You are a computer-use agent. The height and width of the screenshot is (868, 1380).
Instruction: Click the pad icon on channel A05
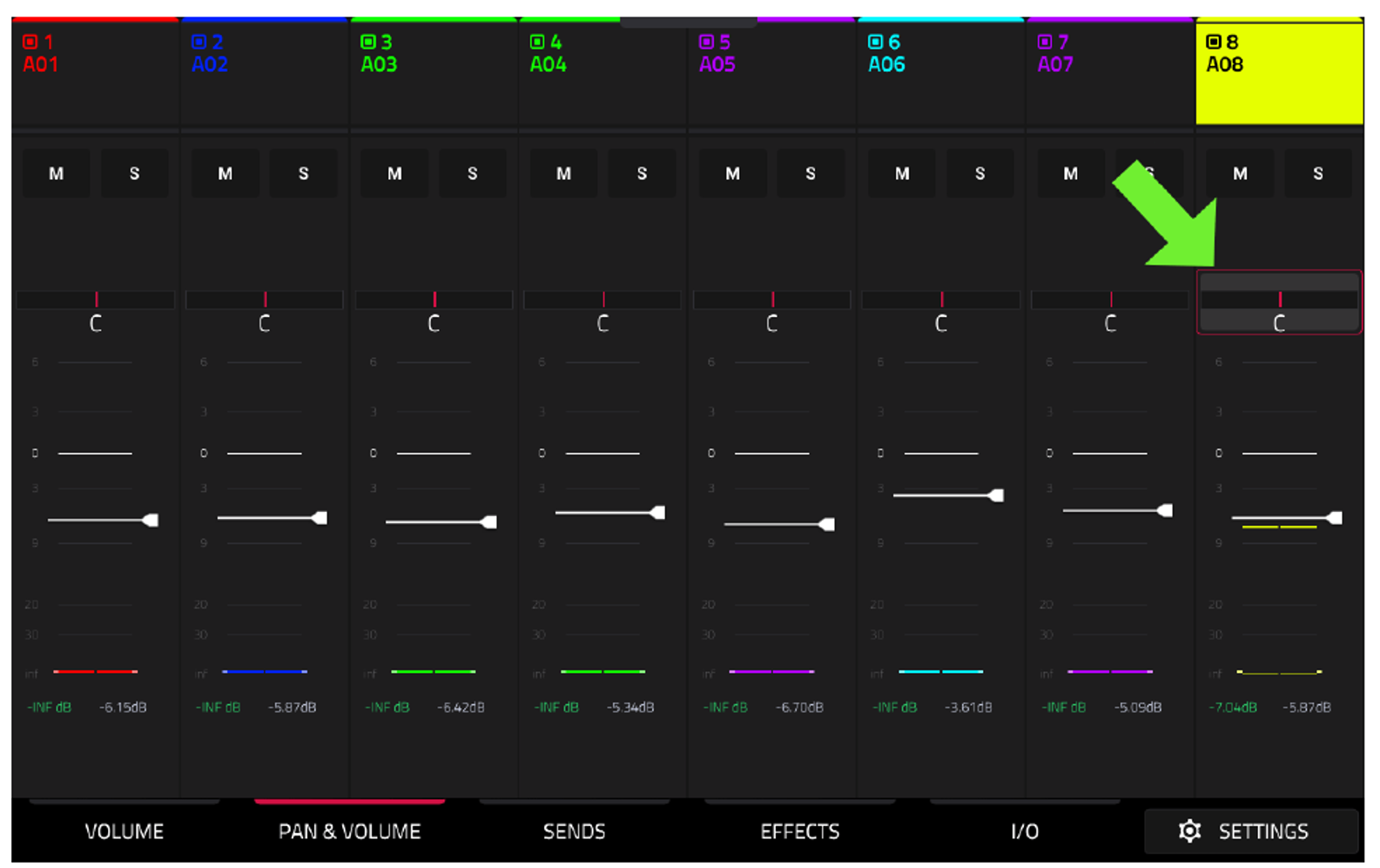(x=706, y=42)
